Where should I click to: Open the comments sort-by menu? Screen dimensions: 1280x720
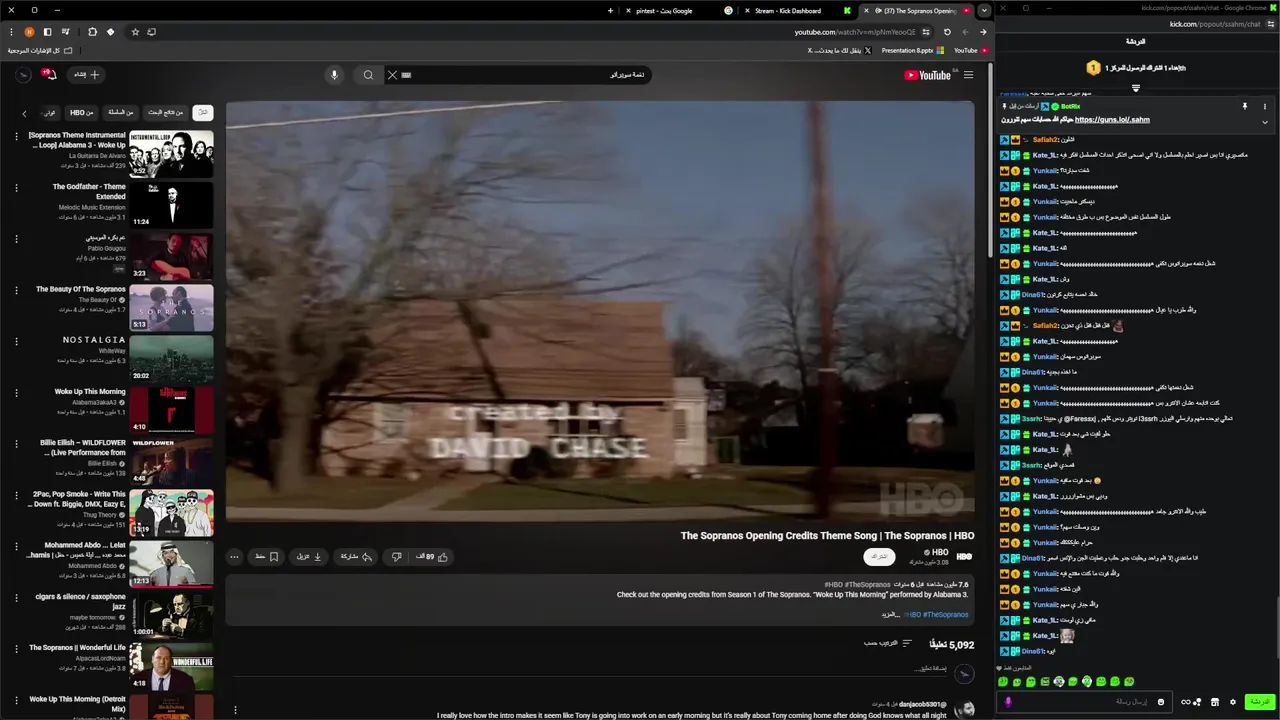(x=888, y=643)
